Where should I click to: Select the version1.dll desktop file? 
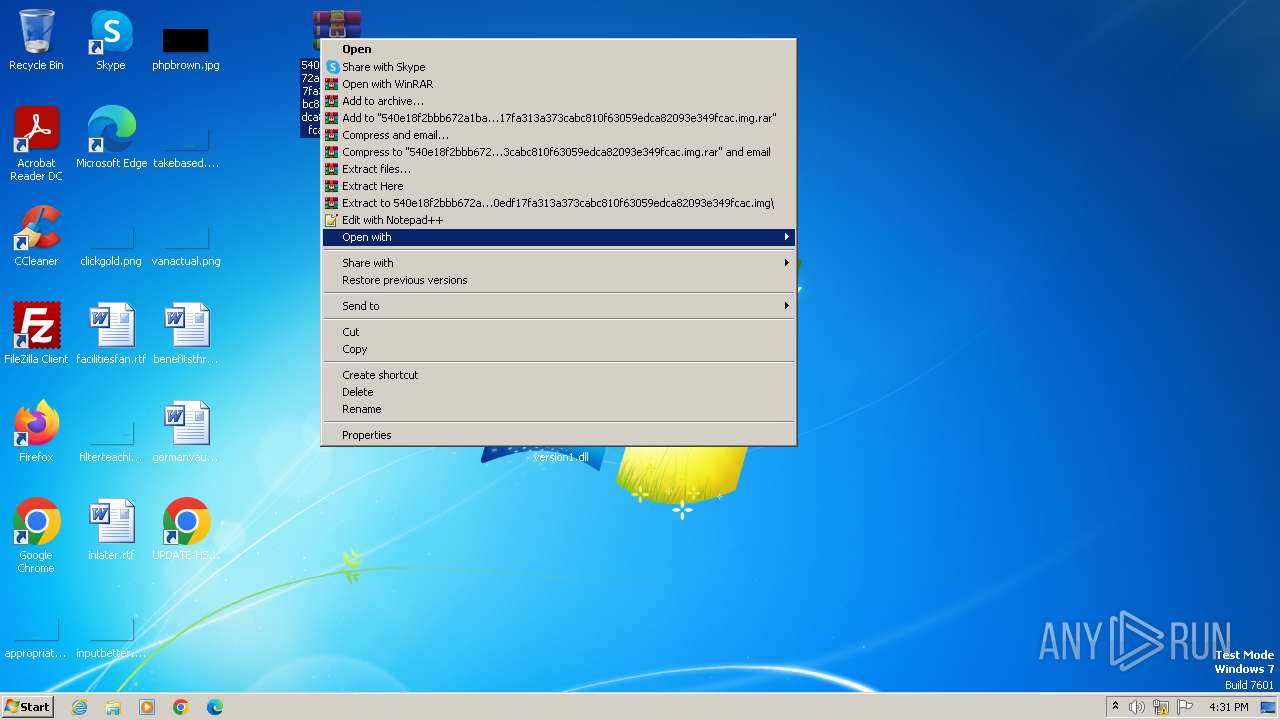point(561,457)
